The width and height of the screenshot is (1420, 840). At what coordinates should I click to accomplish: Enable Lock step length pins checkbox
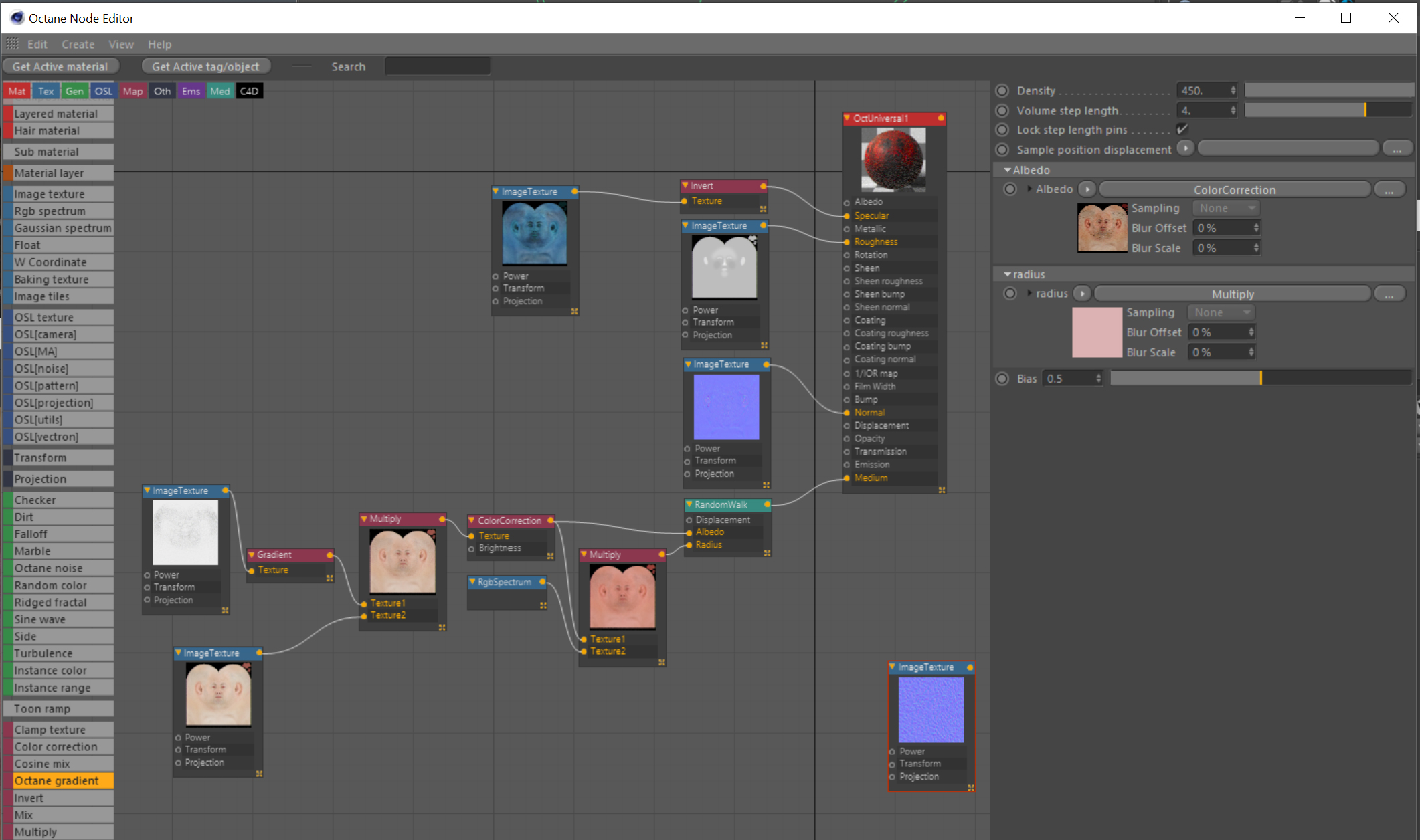pyautogui.click(x=1182, y=129)
